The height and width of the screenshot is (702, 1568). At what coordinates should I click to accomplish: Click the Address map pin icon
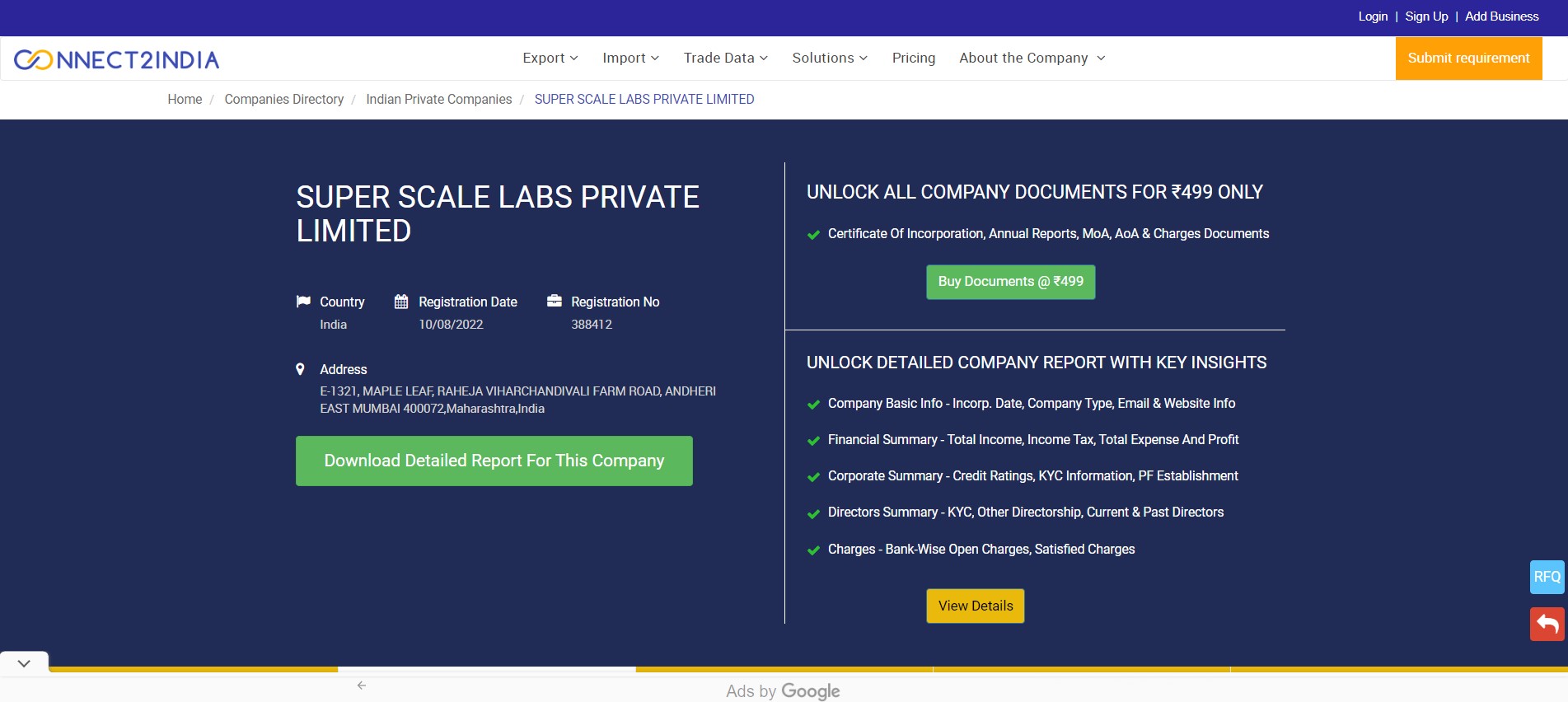[x=301, y=369]
